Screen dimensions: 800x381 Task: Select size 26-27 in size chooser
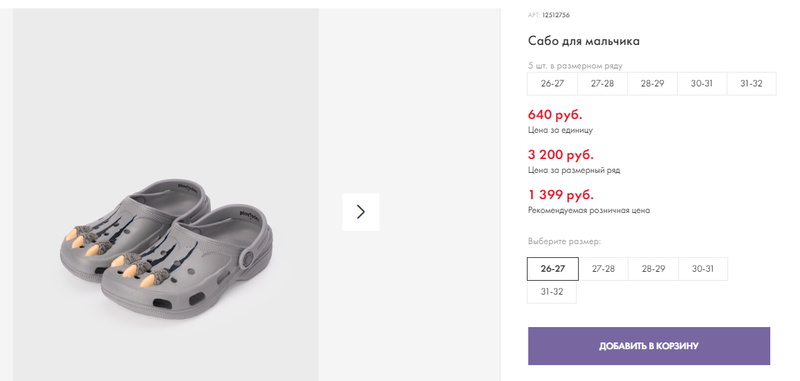pyautogui.click(x=553, y=269)
